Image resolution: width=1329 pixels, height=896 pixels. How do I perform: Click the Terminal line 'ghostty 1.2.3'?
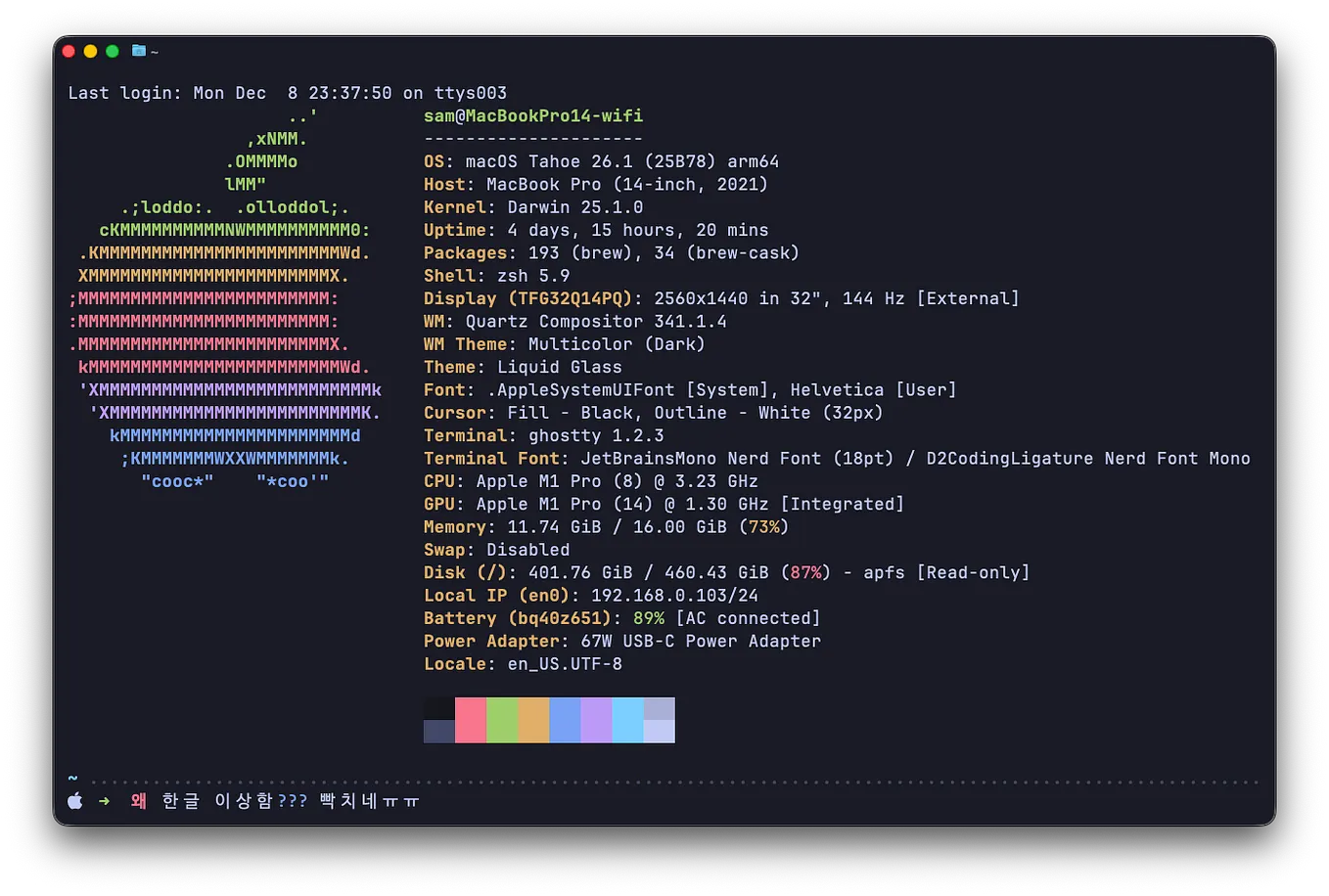pyautogui.click(x=543, y=435)
